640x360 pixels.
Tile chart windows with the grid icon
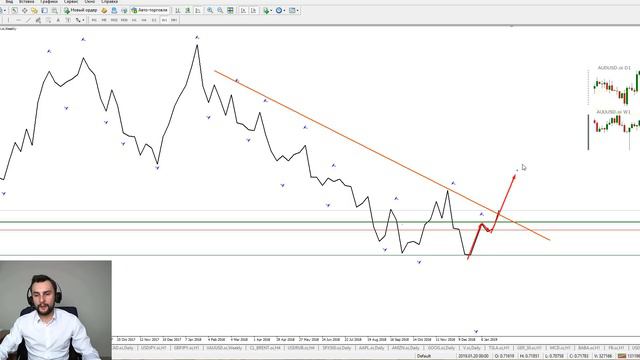pyautogui.click(x=230, y=10)
